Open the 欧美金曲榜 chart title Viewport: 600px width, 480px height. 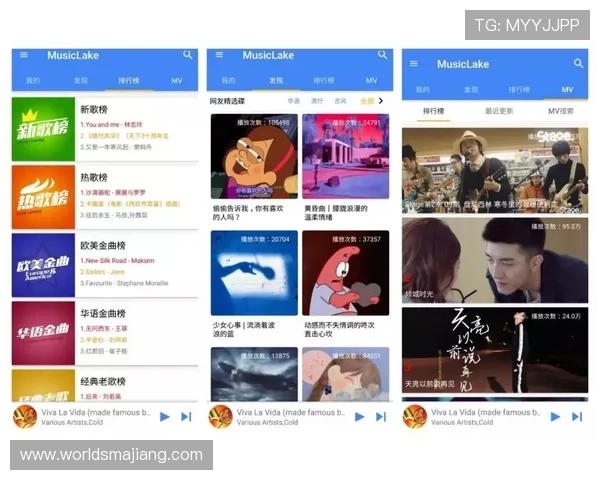click(103, 246)
